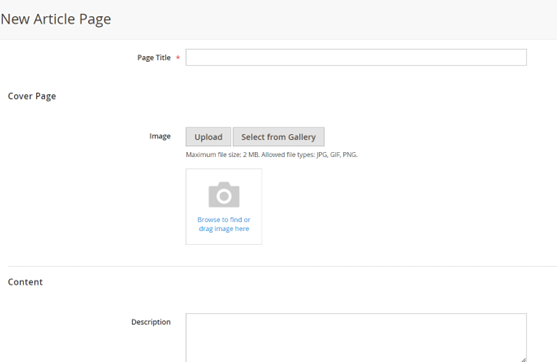Click the Description textarea resize handle
Screen dimensions: 557x362
523,360
